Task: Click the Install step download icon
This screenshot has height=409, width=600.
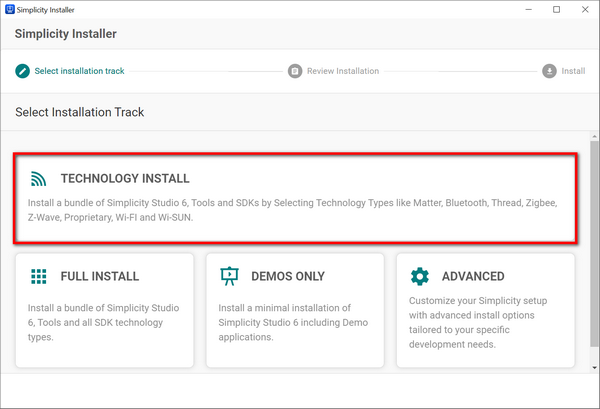Action: (549, 71)
